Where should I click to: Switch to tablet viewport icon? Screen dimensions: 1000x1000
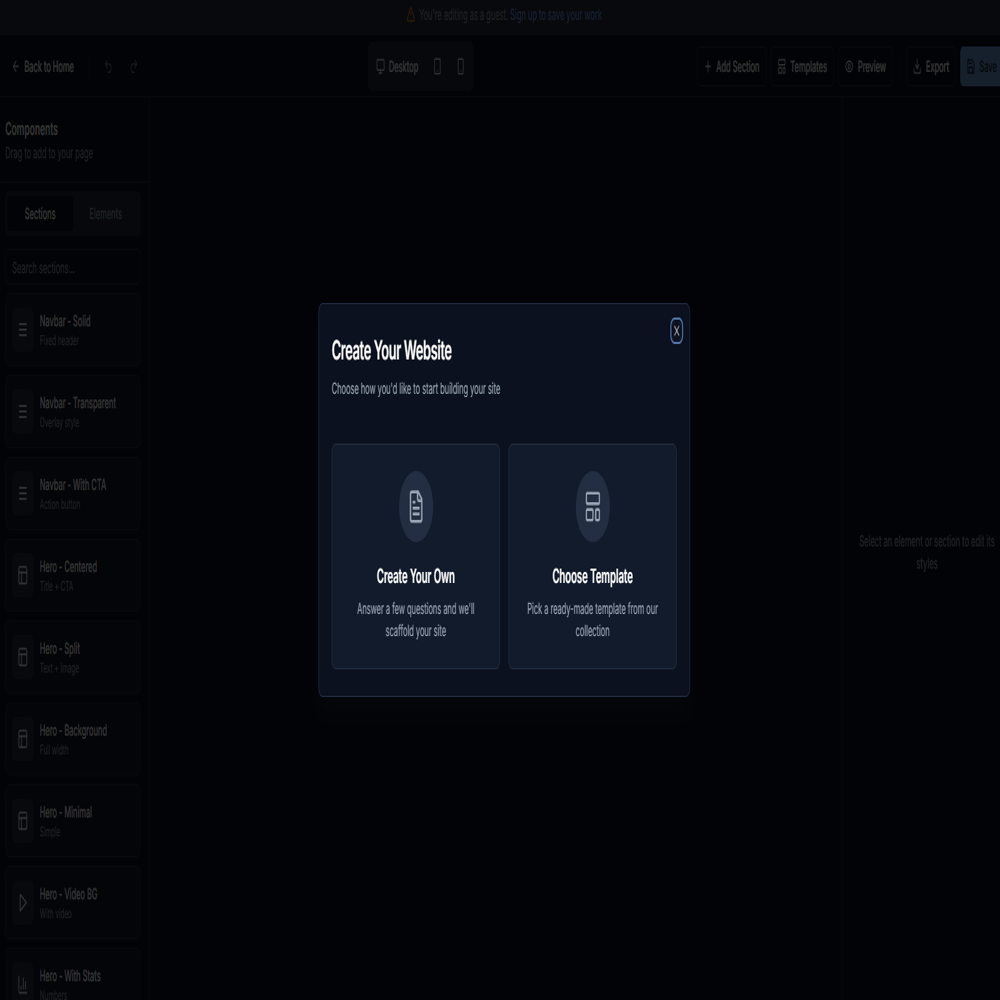437,67
